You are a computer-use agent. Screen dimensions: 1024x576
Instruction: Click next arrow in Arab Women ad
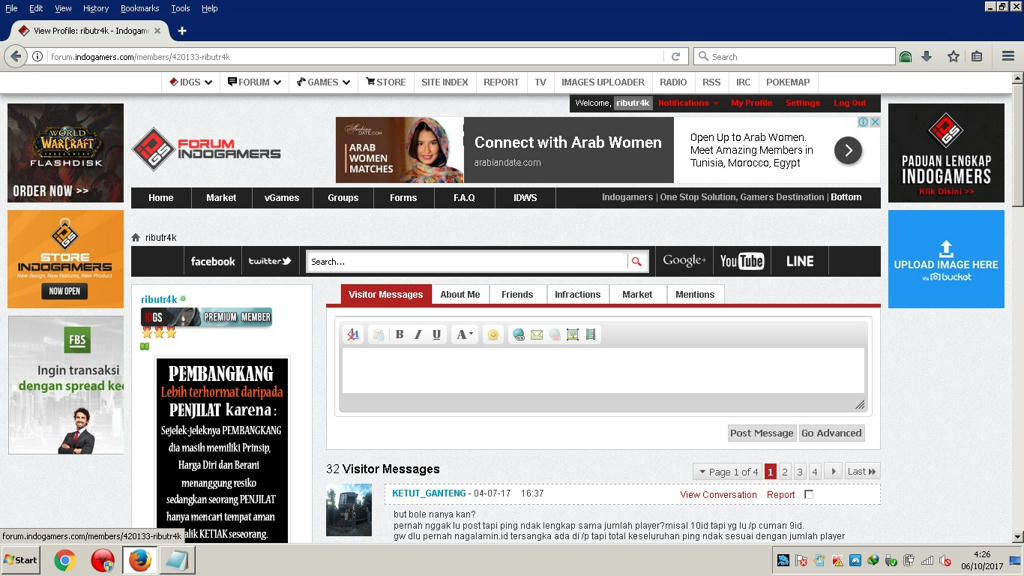pyautogui.click(x=848, y=151)
